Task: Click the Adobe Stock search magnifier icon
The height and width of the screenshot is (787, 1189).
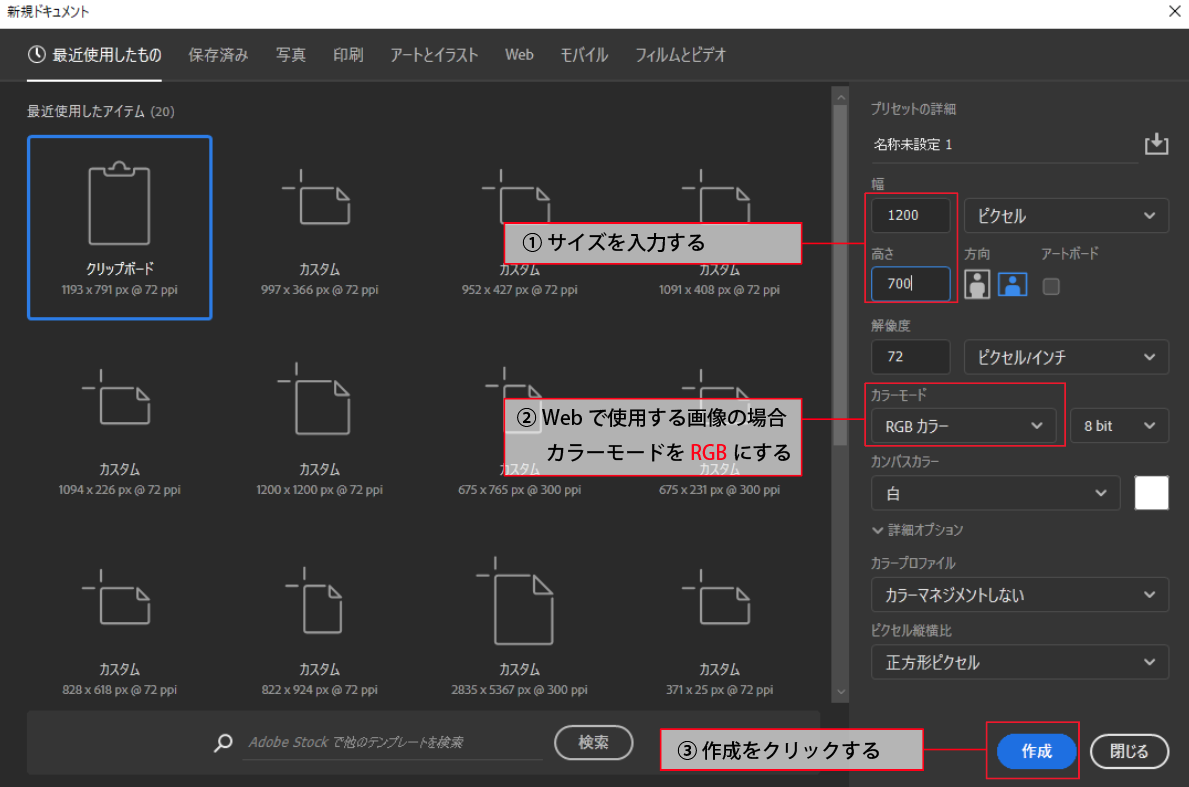Action: tap(224, 743)
